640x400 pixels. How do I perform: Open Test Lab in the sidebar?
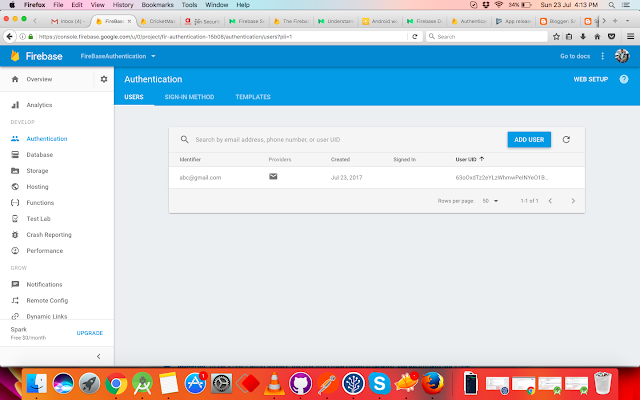click(38, 219)
